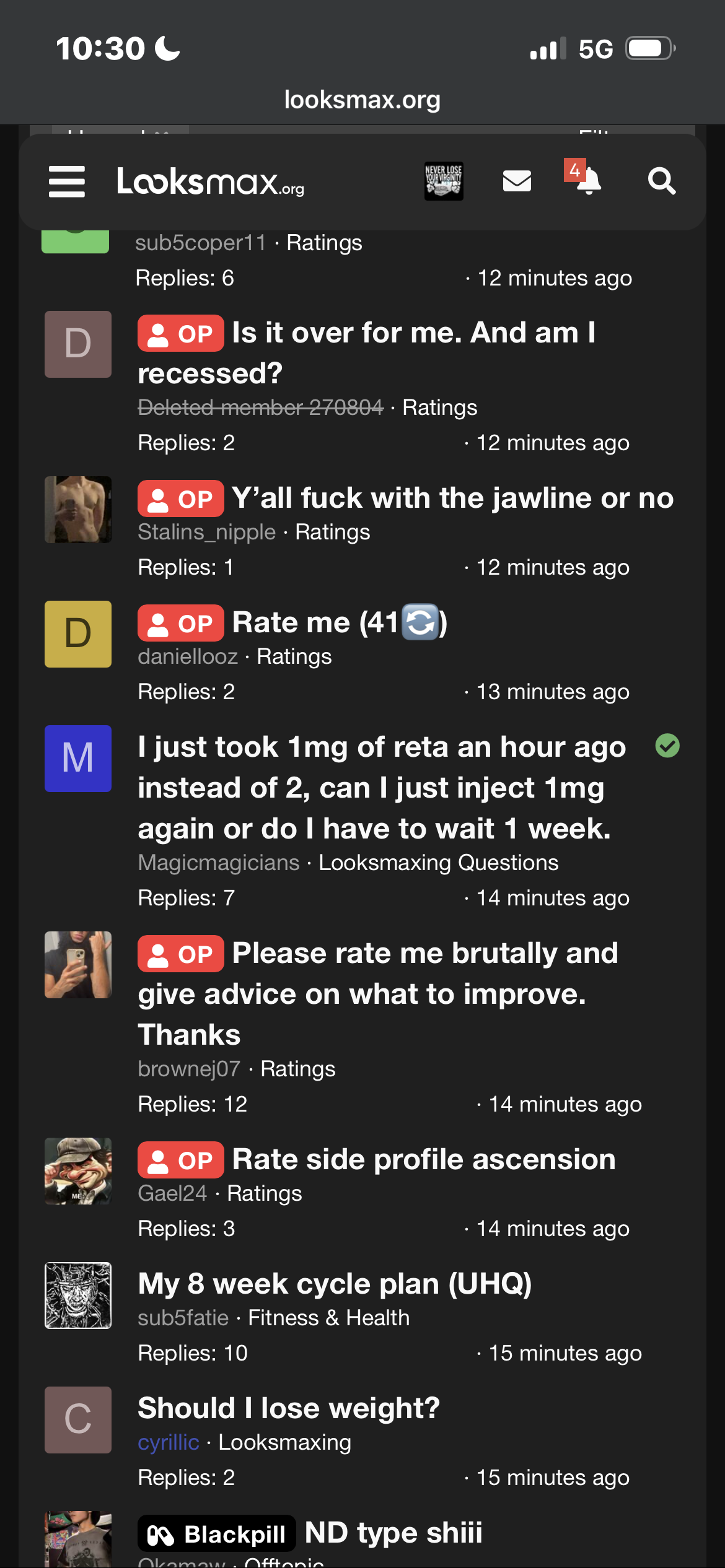Open username cyrillic profile link

point(169,1442)
